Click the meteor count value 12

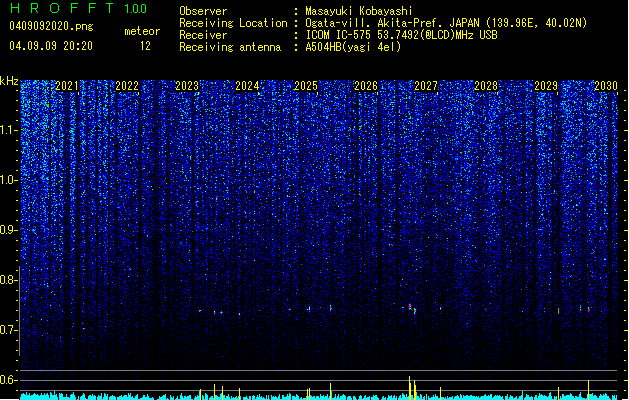(145, 46)
